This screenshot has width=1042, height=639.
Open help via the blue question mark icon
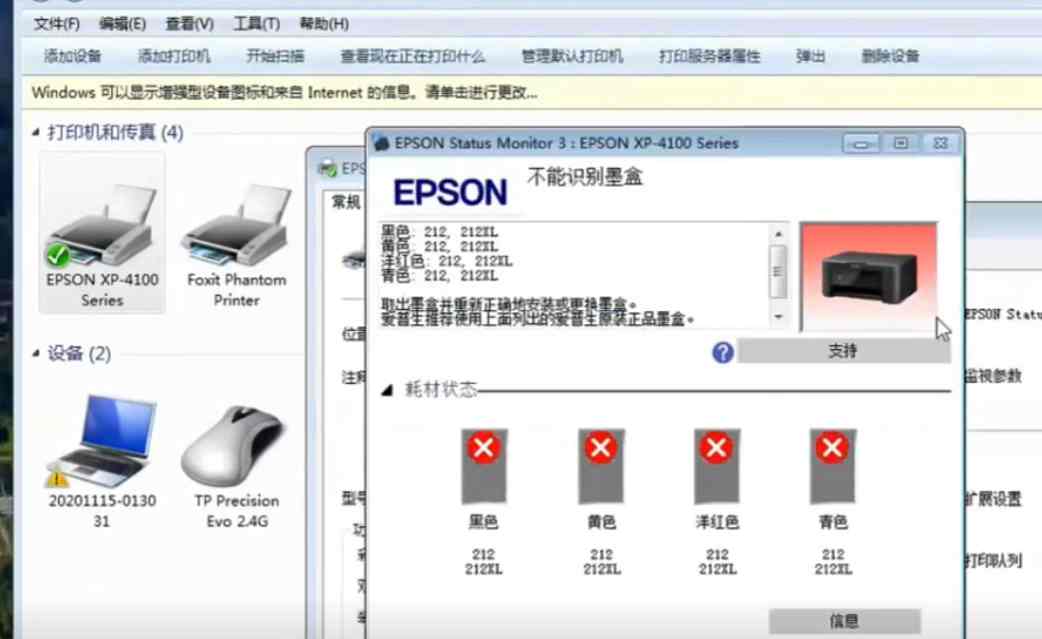pos(721,351)
